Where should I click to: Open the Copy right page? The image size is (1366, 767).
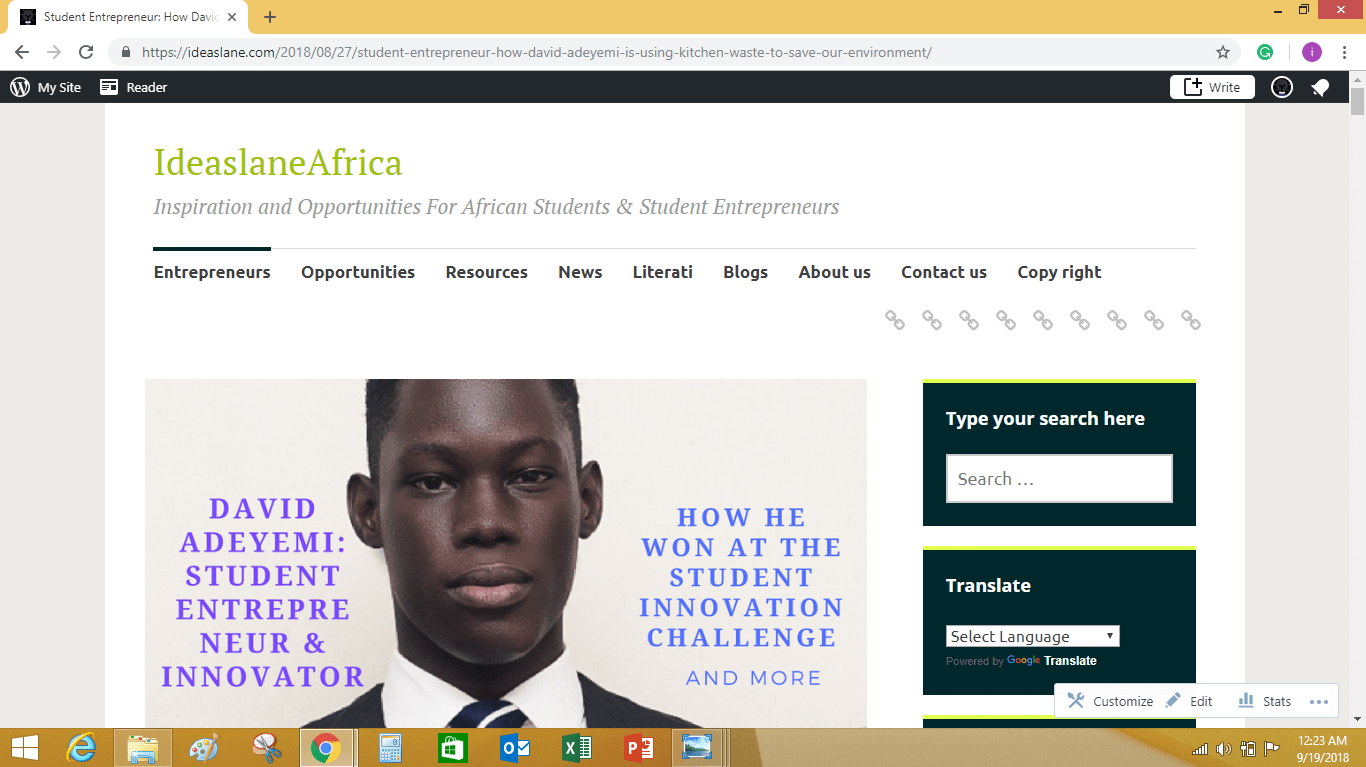point(1059,272)
